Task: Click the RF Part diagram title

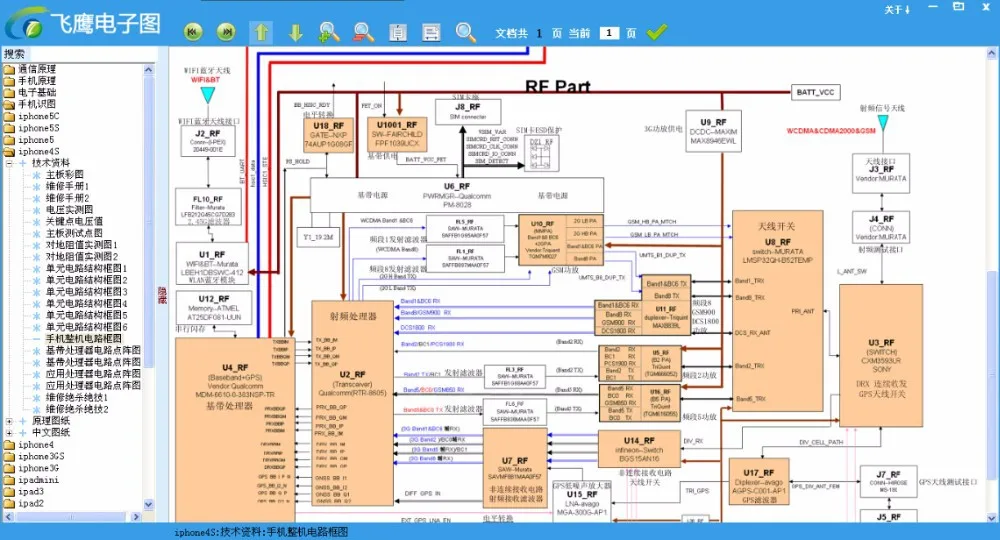Action: coord(557,87)
